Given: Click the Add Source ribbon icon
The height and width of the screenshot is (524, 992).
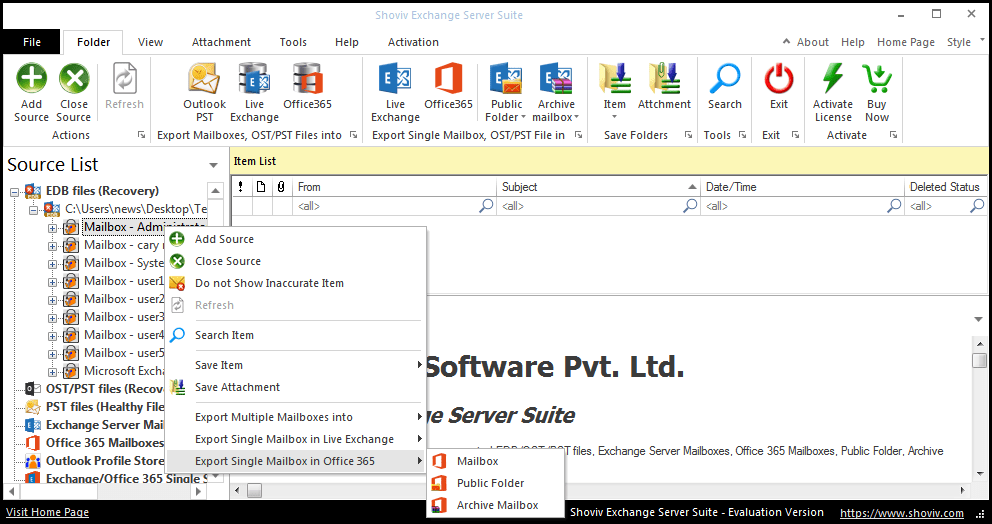Looking at the screenshot, I should [x=31, y=78].
